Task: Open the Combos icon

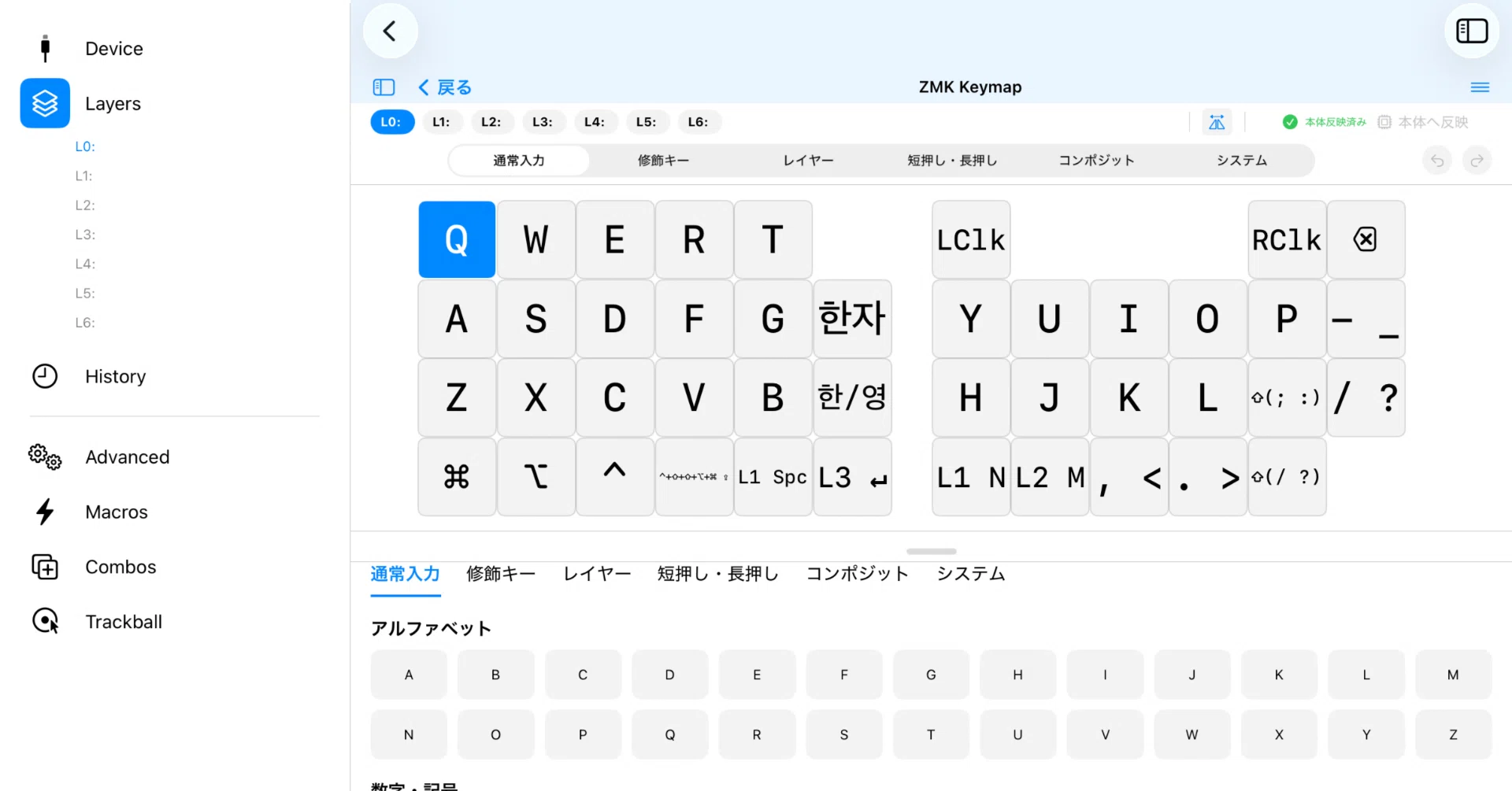Action: (45, 567)
